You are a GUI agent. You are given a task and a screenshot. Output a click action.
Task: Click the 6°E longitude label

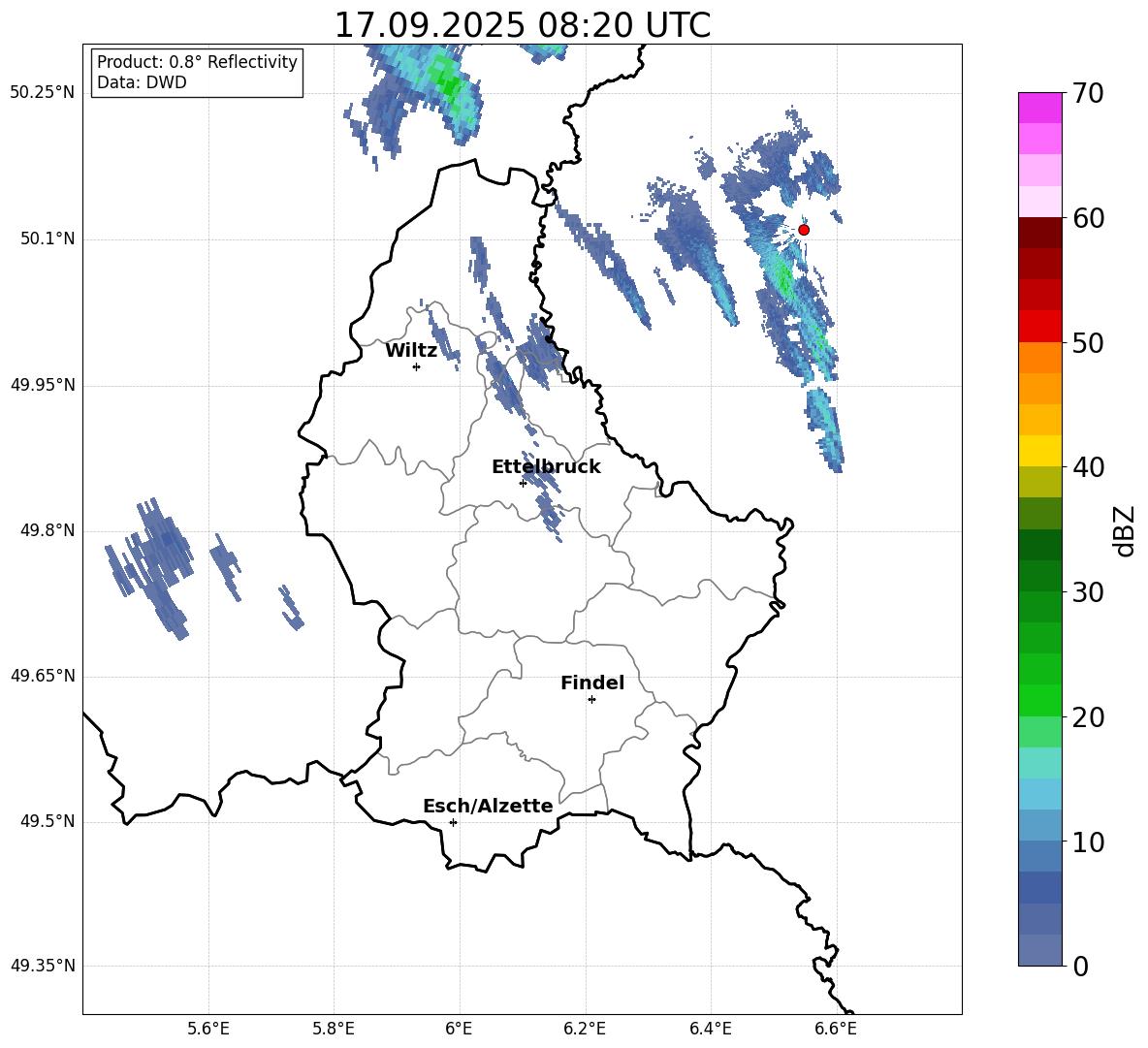pos(459,1029)
